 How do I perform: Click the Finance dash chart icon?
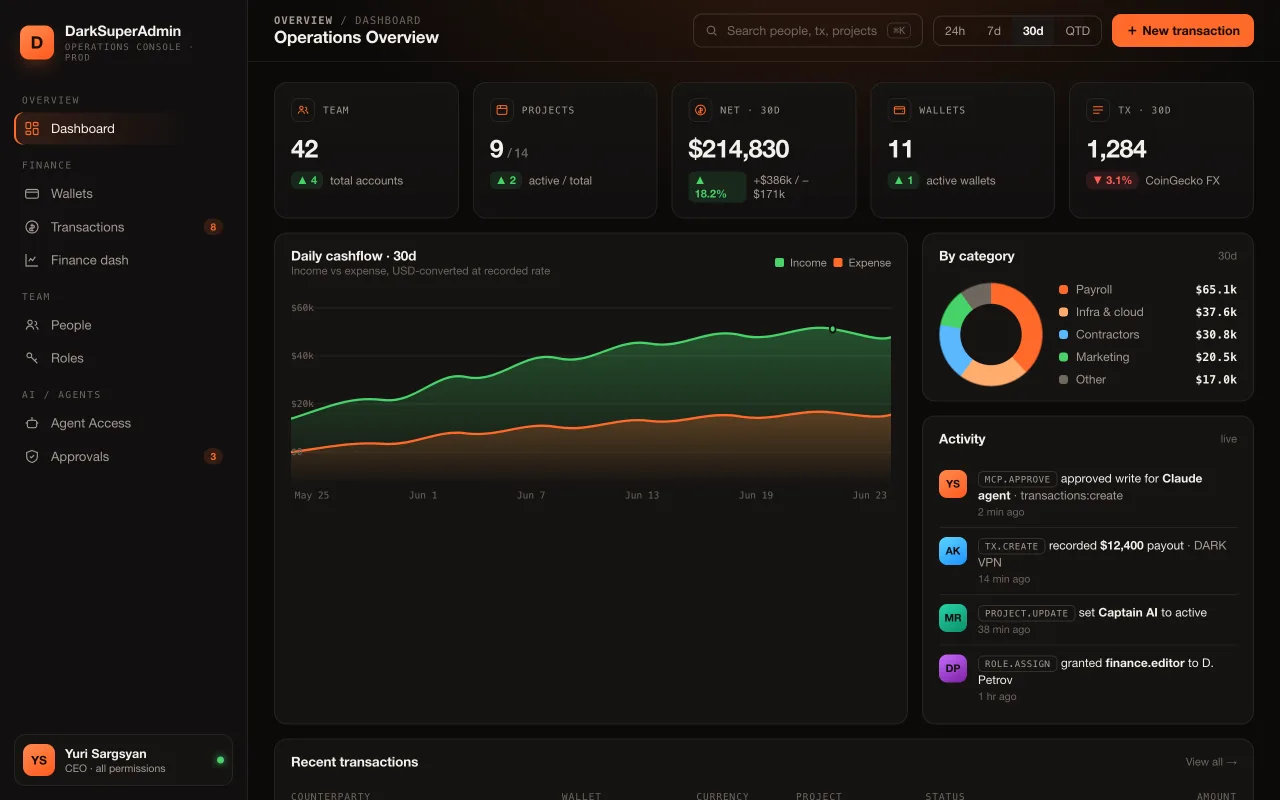click(x=32, y=260)
